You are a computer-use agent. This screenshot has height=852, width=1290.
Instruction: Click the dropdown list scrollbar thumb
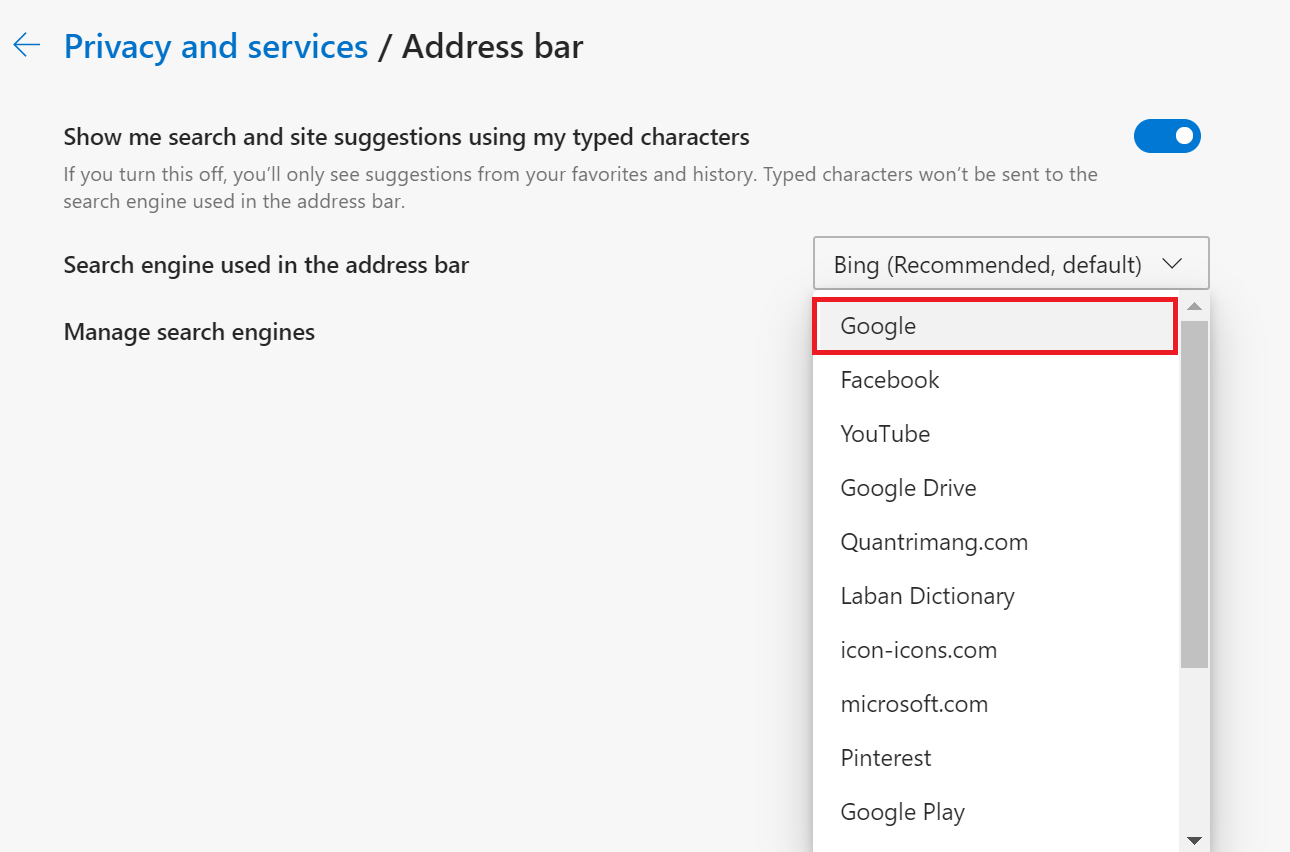click(x=1194, y=494)
